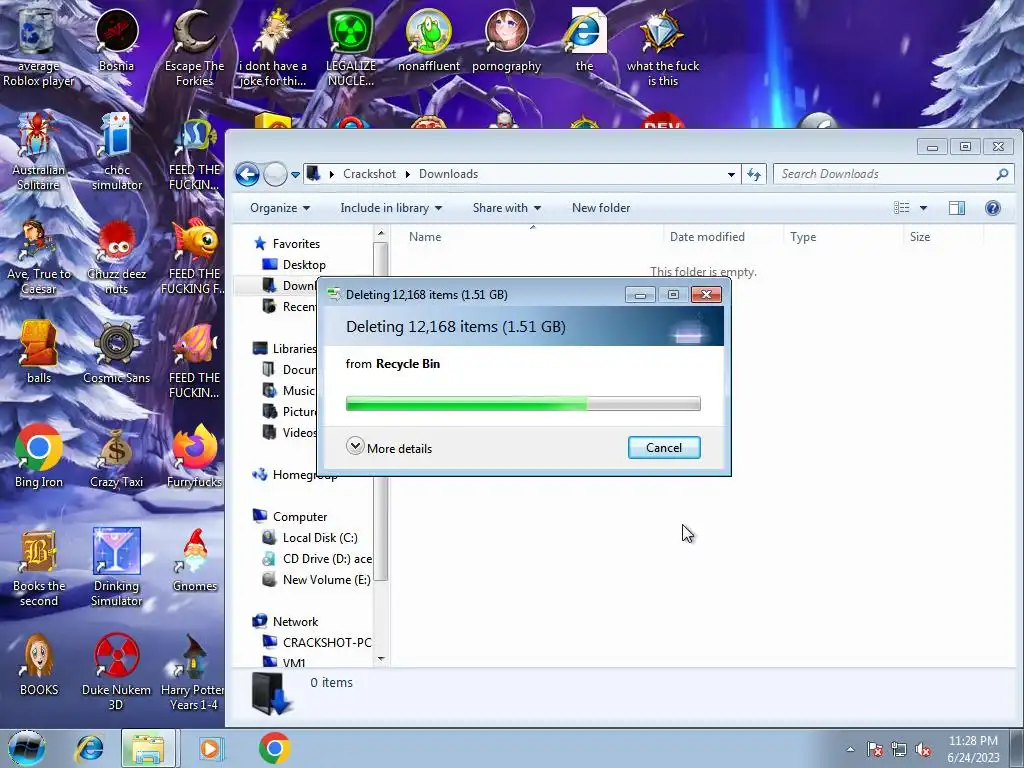Launch Duke Nukem 3D shortcut
Image resolution: width=1024 pixels, height=768 pixels.
[x=116, y=671]
